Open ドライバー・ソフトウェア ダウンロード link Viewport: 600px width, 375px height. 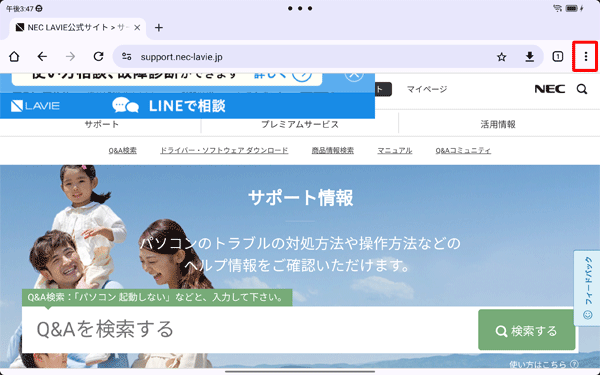tap(224, 150)
